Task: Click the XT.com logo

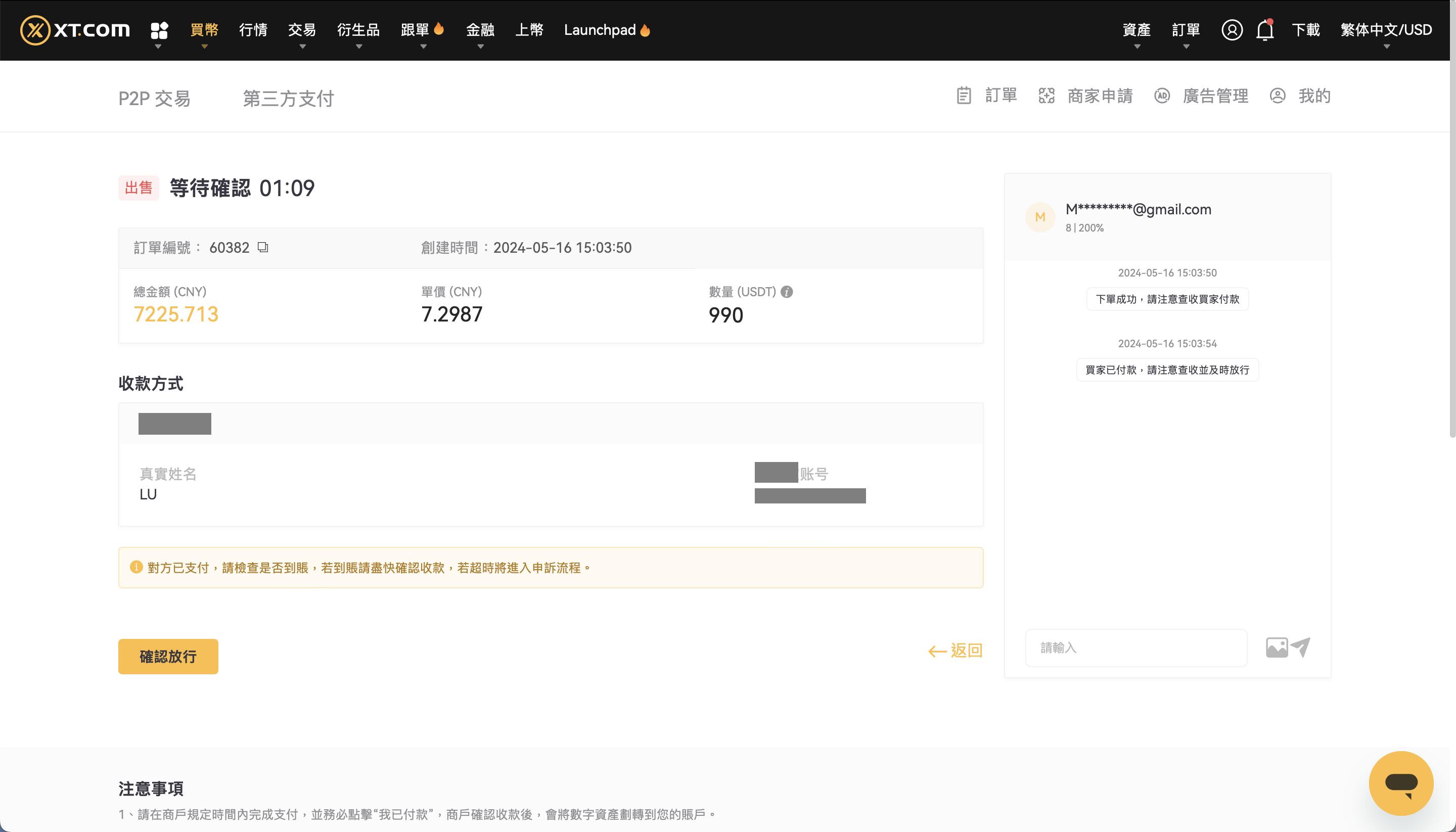Action: click(75, 30)
